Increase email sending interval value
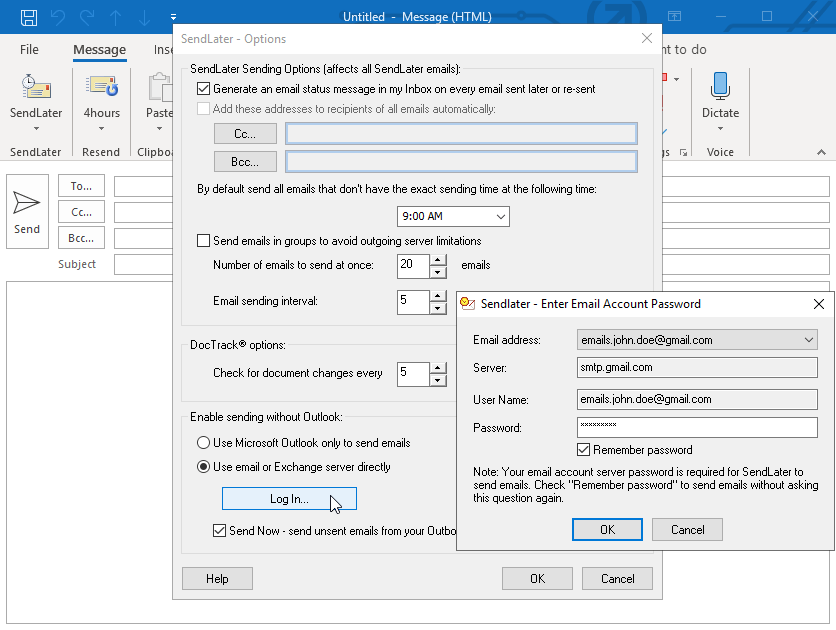Screen dimensions: 836x630 438,296
